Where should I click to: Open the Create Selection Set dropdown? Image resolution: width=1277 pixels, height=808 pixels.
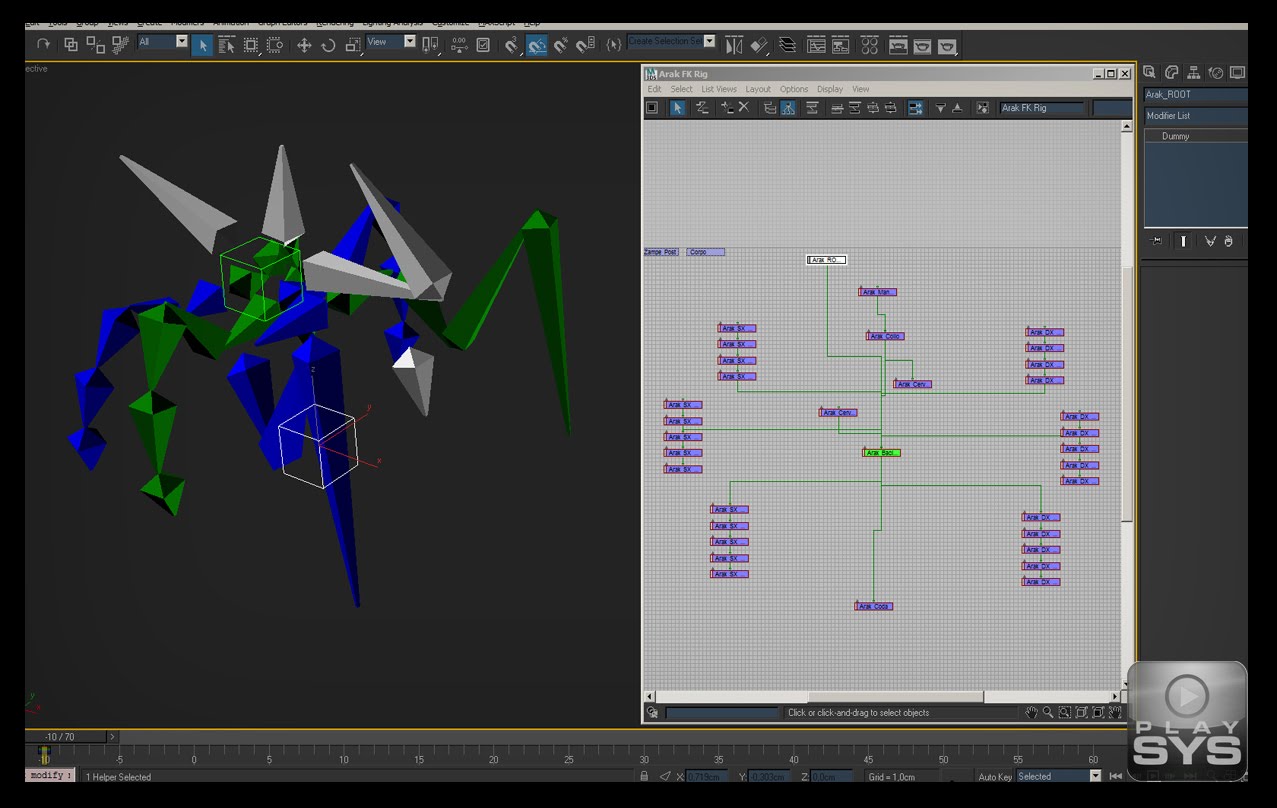click(672, 41)
